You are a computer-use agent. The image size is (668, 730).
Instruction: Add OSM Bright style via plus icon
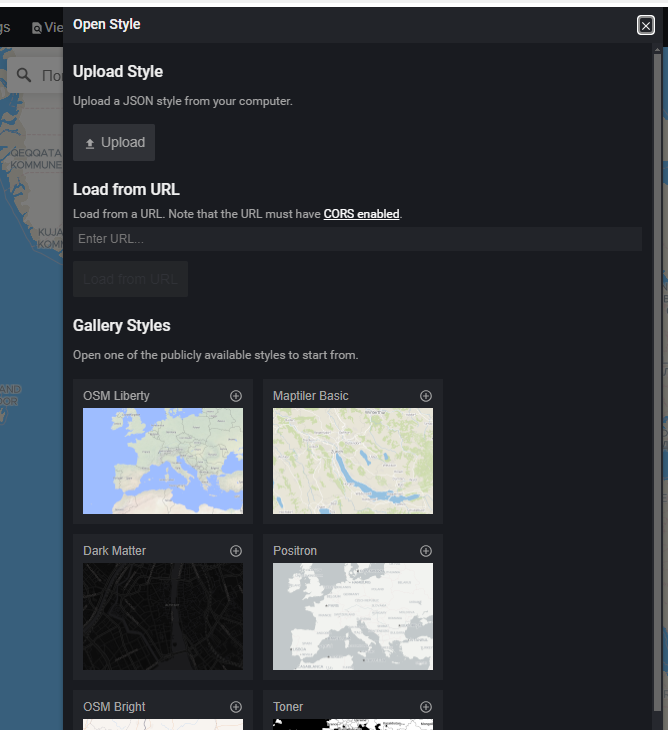236,707
